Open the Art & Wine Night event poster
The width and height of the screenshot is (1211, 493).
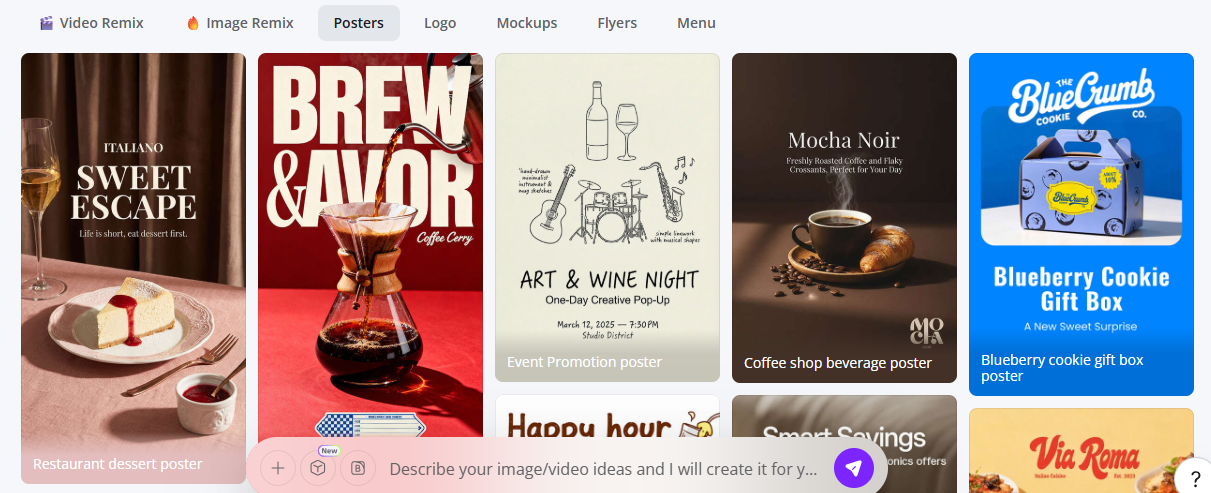[x=607, y=217]
